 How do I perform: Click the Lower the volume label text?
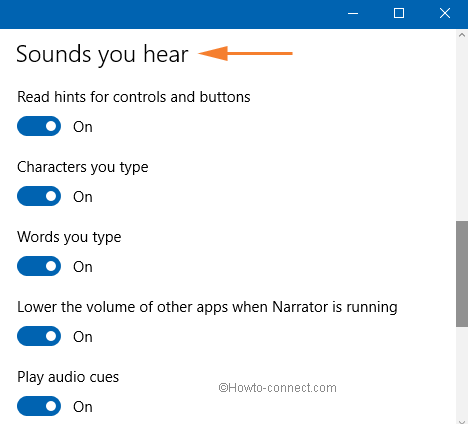click(207, 307)
